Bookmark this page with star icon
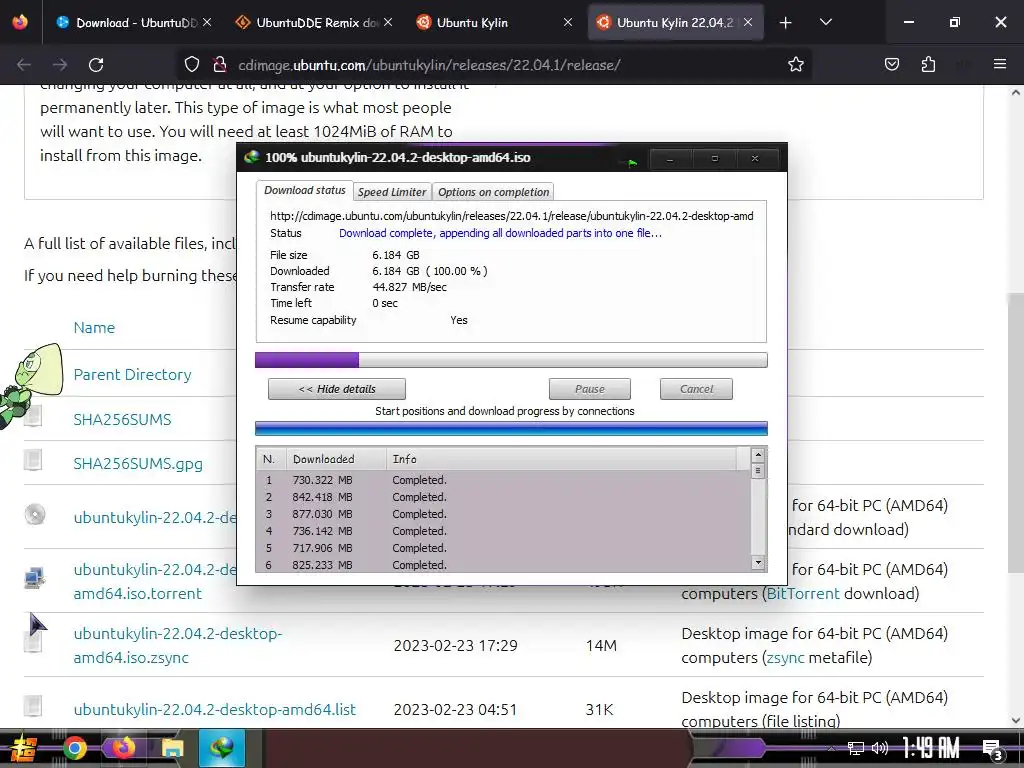The height and width of the screenshot is (768, 1024). pyautogui.click(x=795, y=64)
